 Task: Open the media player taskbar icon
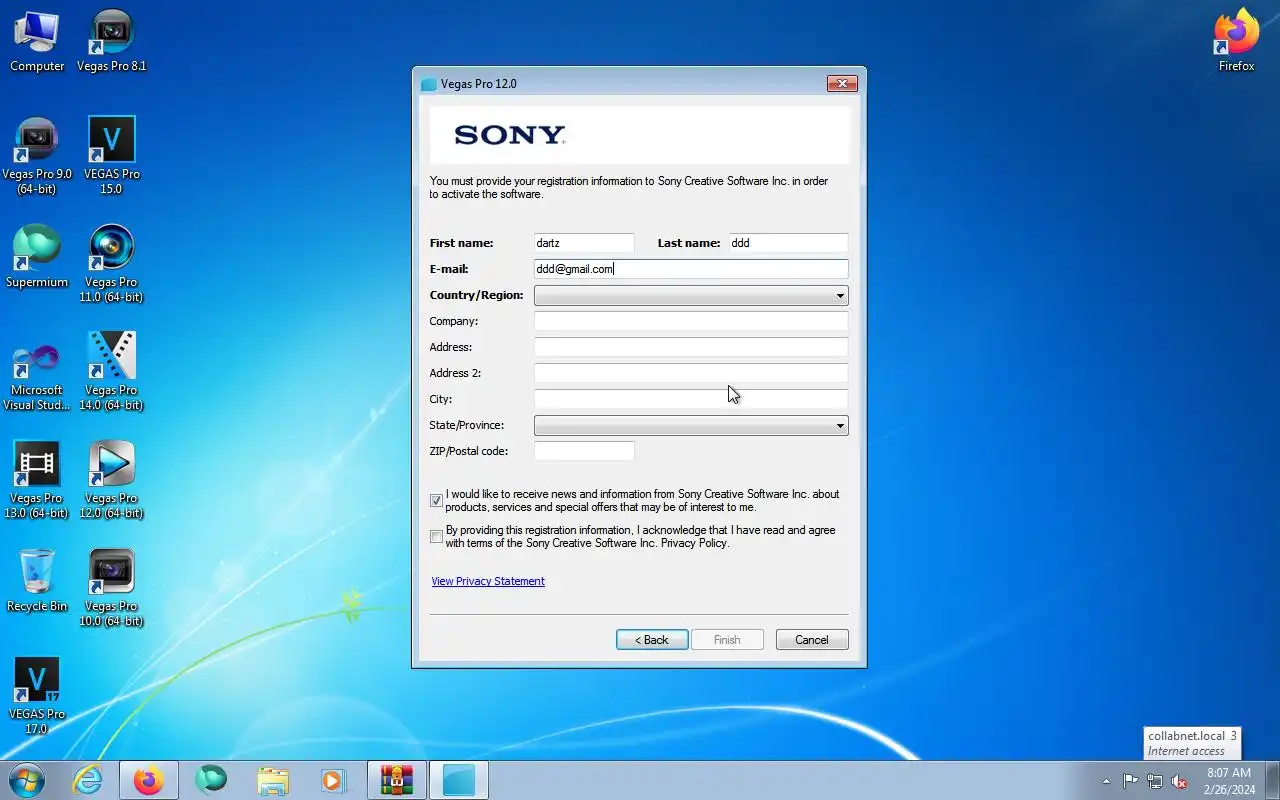coord(333,780)
